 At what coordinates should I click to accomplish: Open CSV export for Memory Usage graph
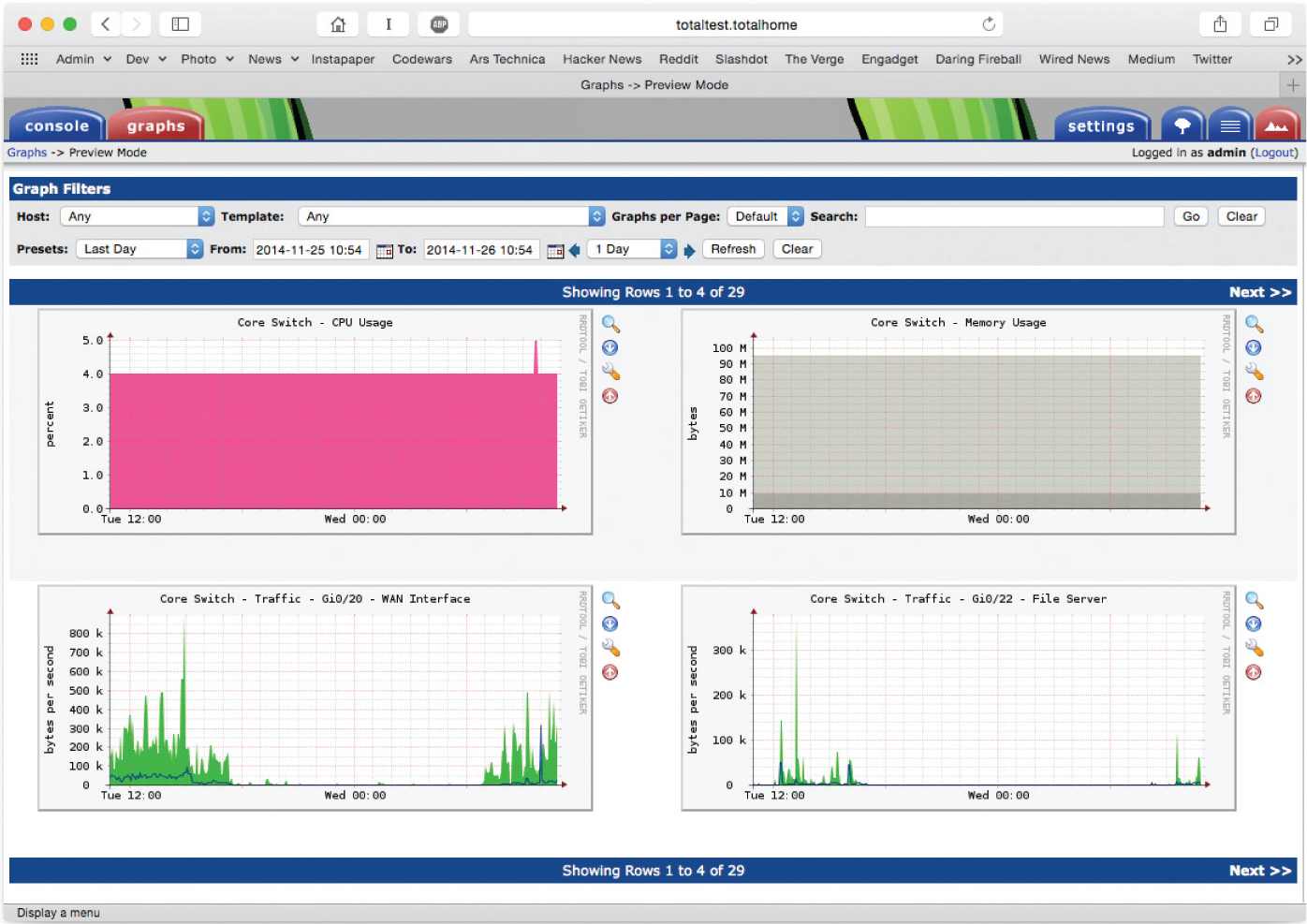(x=1254, y=348)
